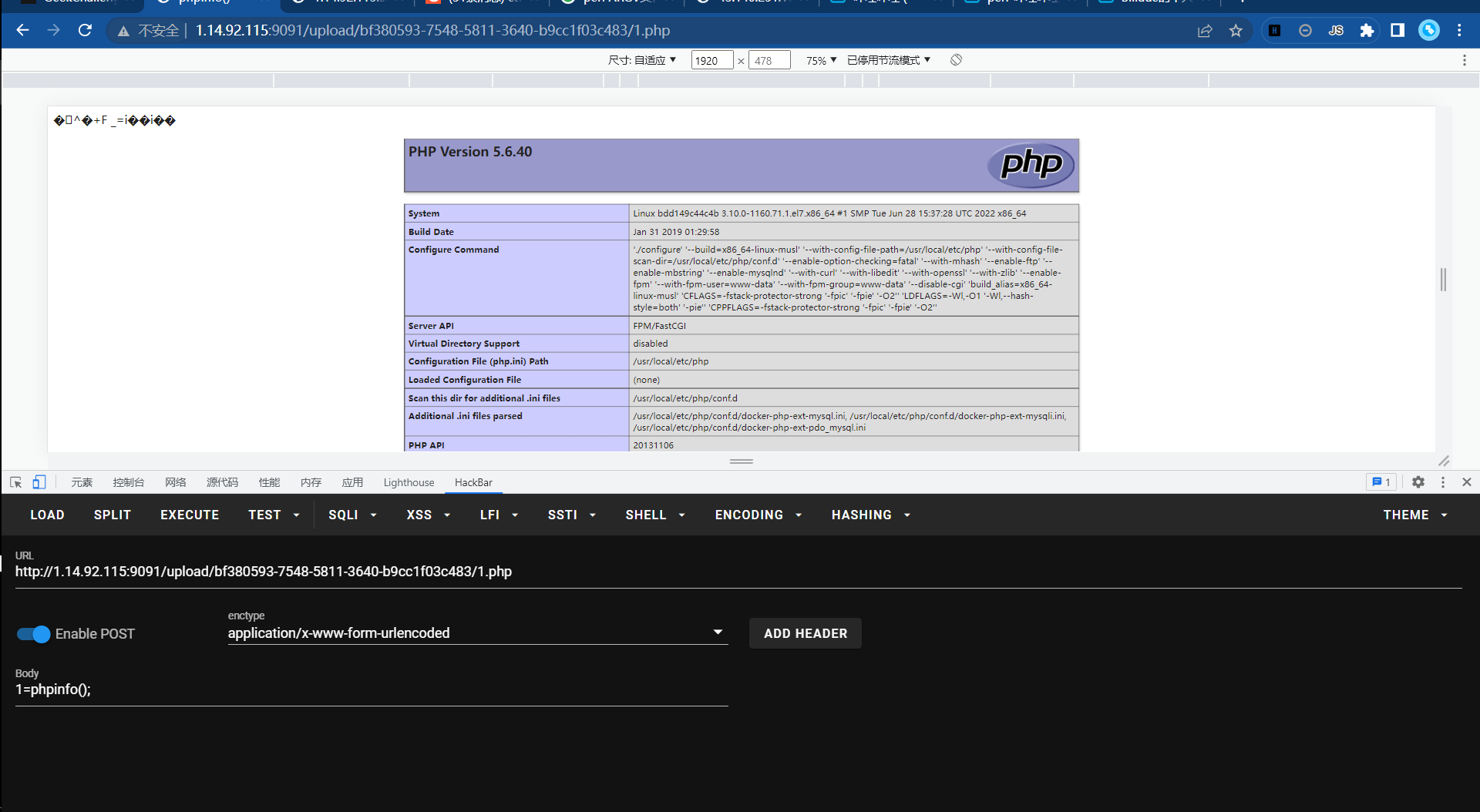Toggle the browser side panel
Screen dimensions: 1480x812
(x=1398, y=30)
